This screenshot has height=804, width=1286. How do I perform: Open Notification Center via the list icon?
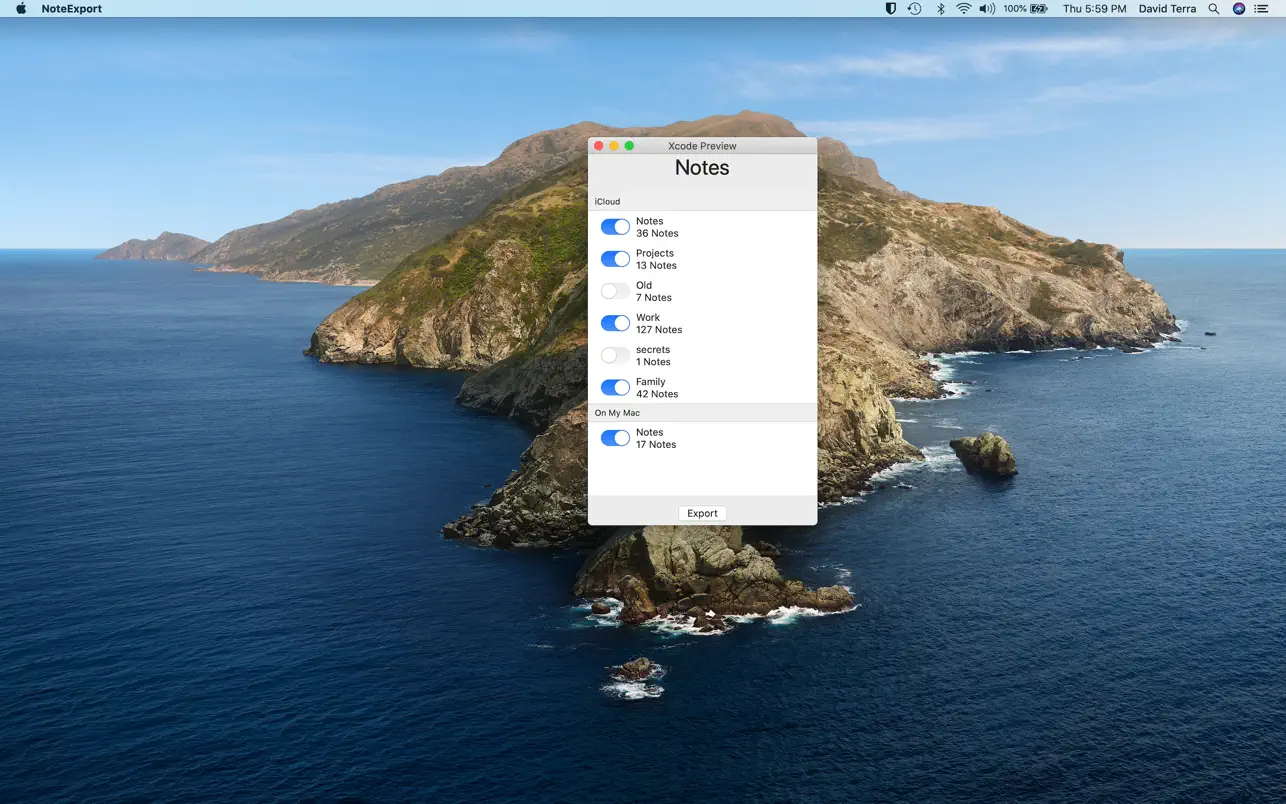point(1262,8)
